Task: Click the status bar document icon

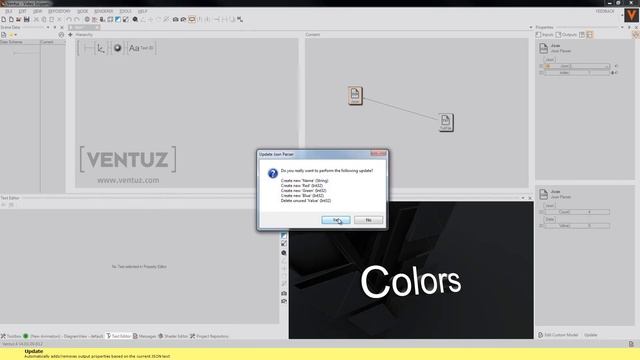Action: click(631, 344)
